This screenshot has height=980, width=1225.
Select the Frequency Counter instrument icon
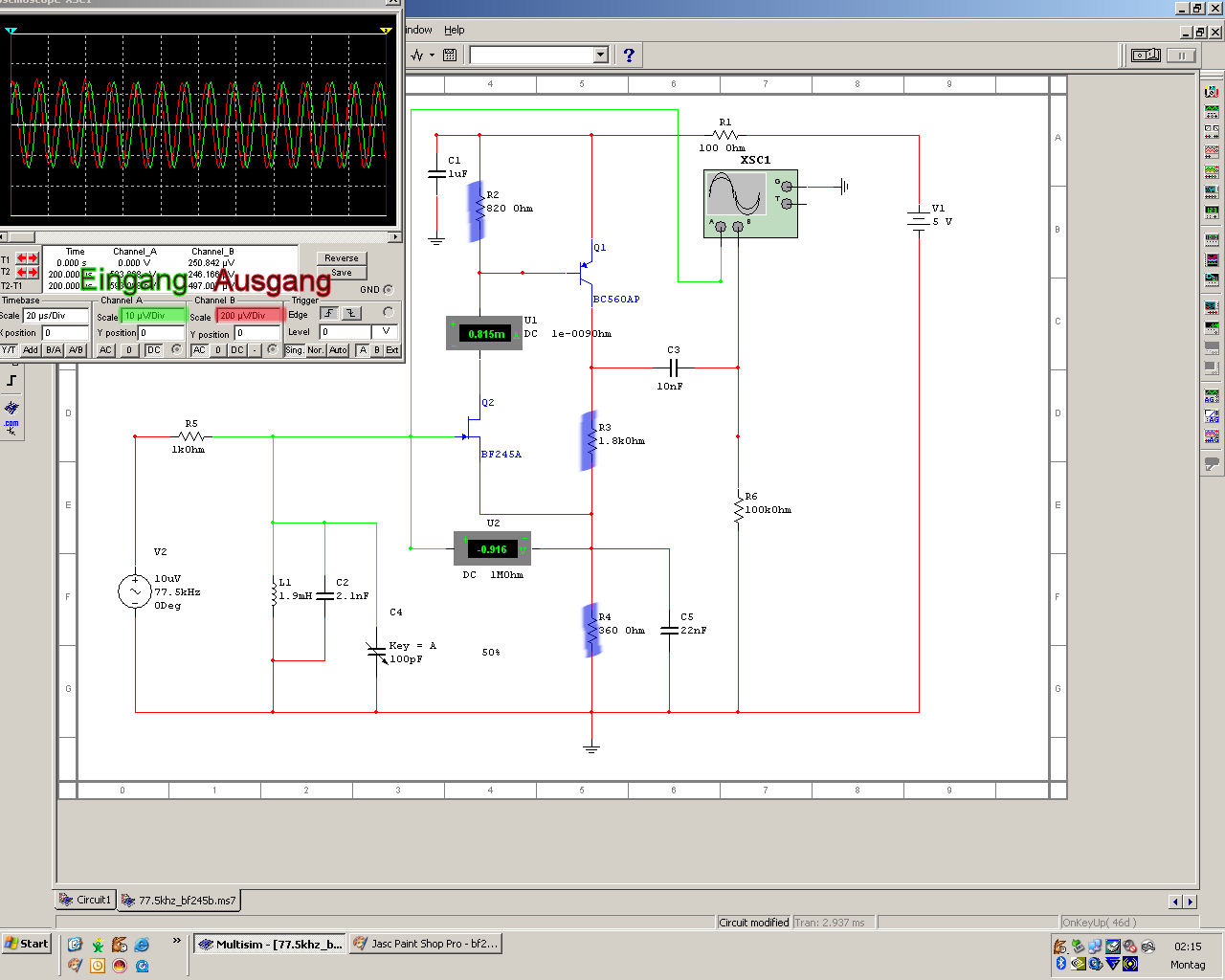1212,211
